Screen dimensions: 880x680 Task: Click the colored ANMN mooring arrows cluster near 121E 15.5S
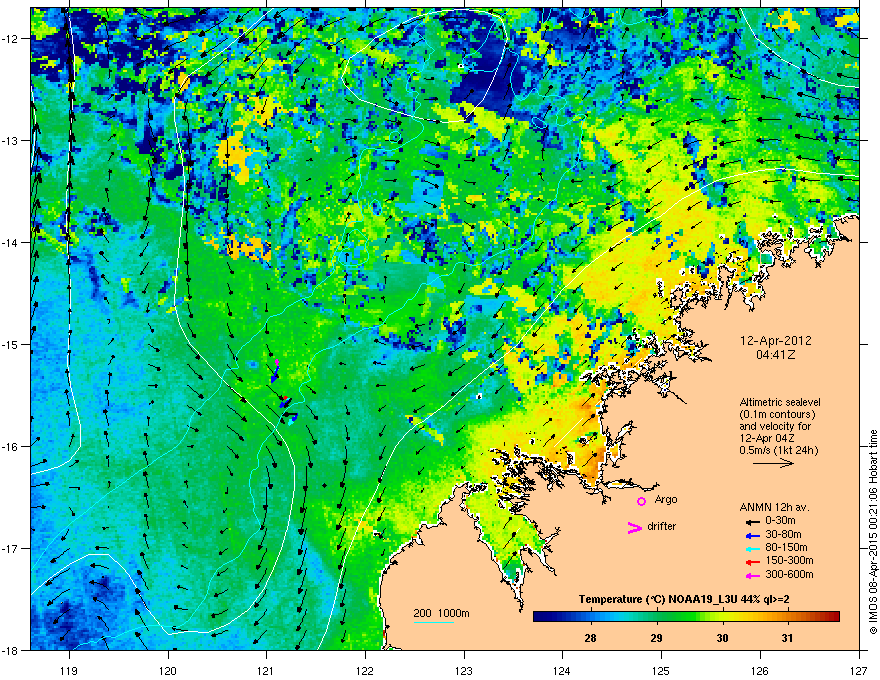pyautogui.click(x=284, y=391)
